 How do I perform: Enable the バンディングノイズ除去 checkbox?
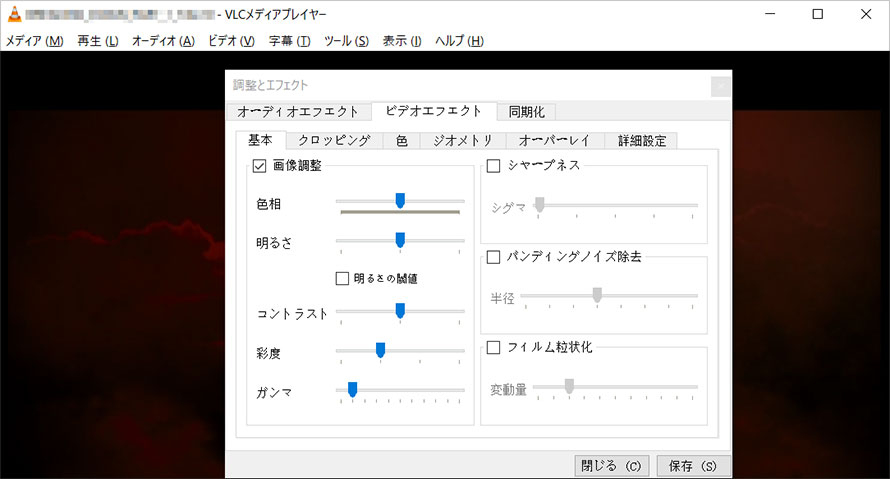[493, 257]
